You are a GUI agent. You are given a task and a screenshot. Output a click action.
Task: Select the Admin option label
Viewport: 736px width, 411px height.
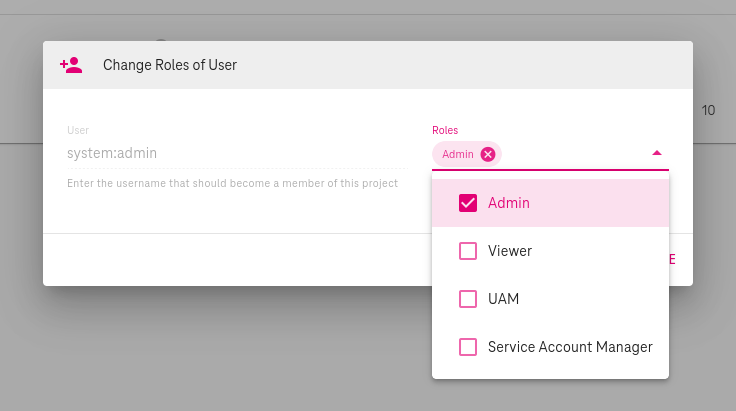click(x=508, y=203)
